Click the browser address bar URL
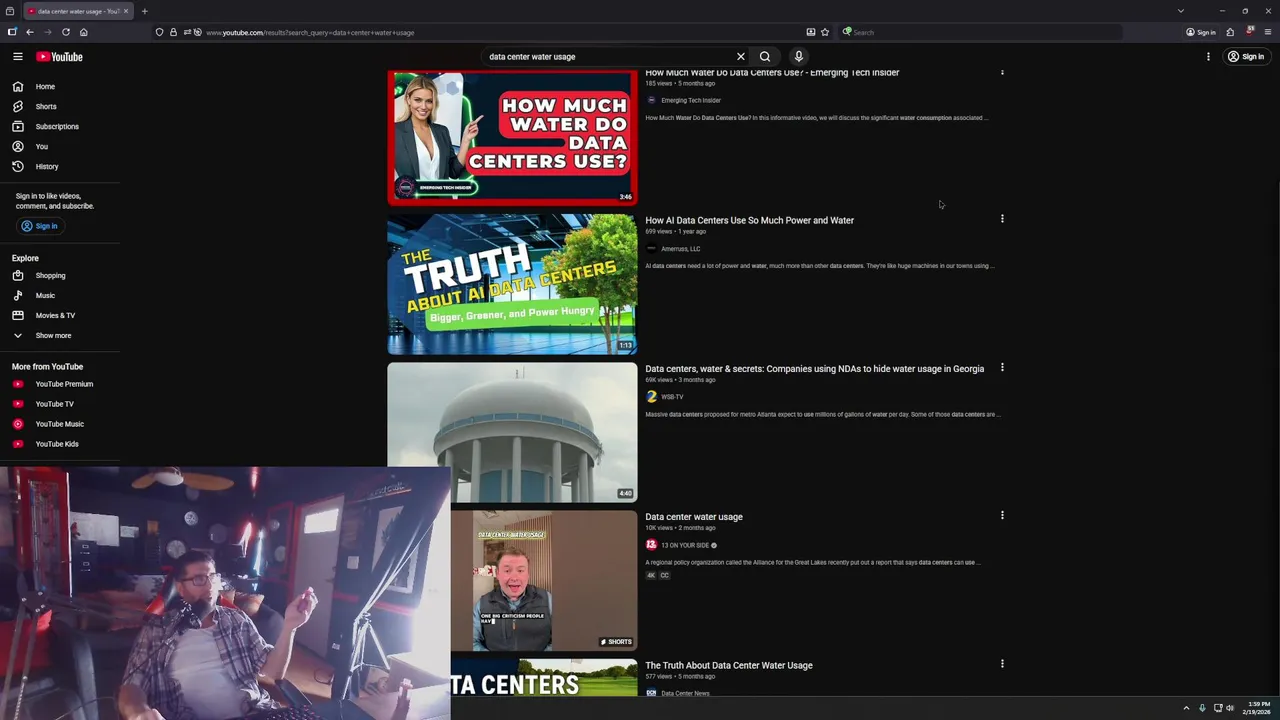The height and width of the screenshot is (720, 1280). (x=310, y=32)
